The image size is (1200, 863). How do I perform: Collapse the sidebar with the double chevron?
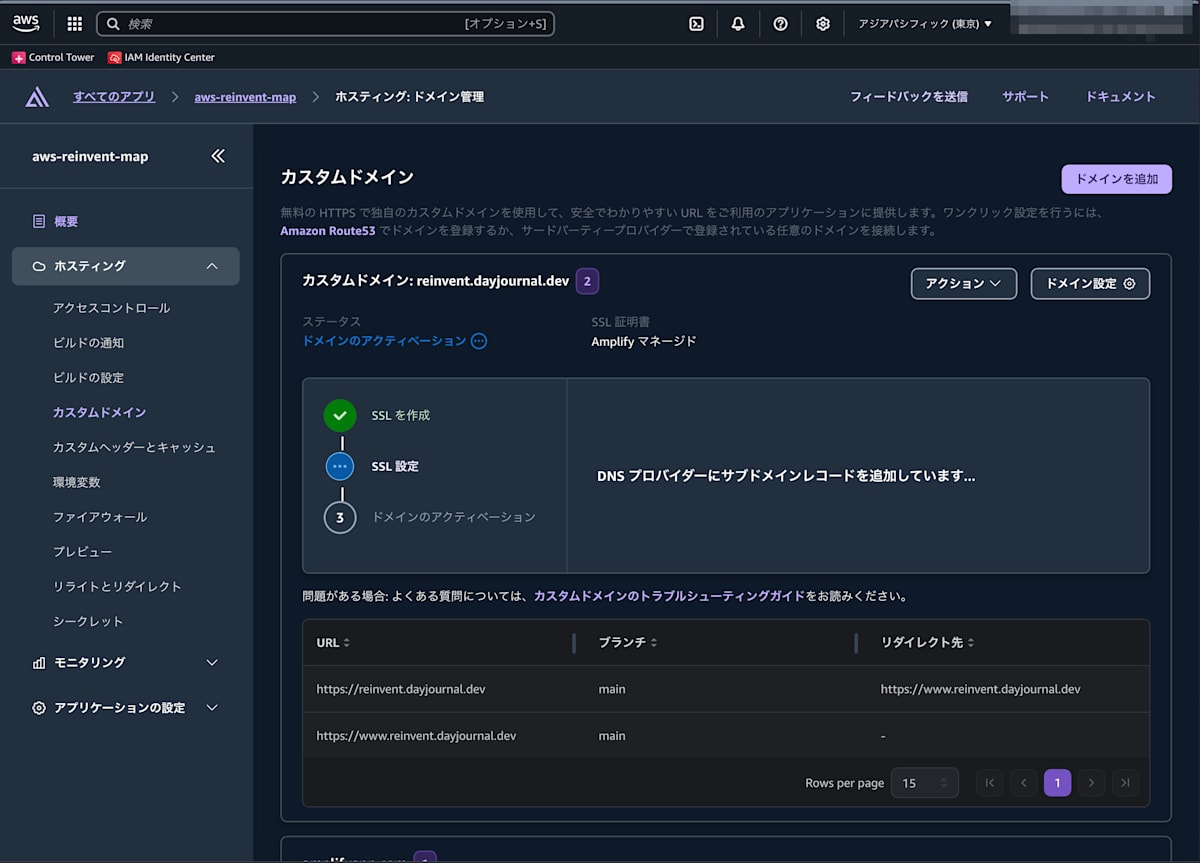(x=218, y=156)
